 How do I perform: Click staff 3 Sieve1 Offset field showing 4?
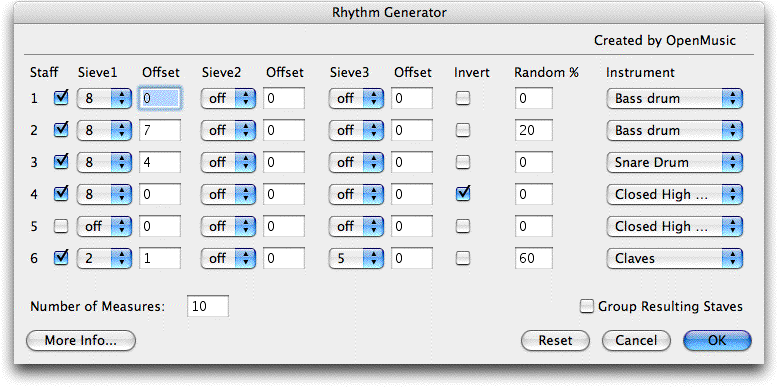click(160, 162)
